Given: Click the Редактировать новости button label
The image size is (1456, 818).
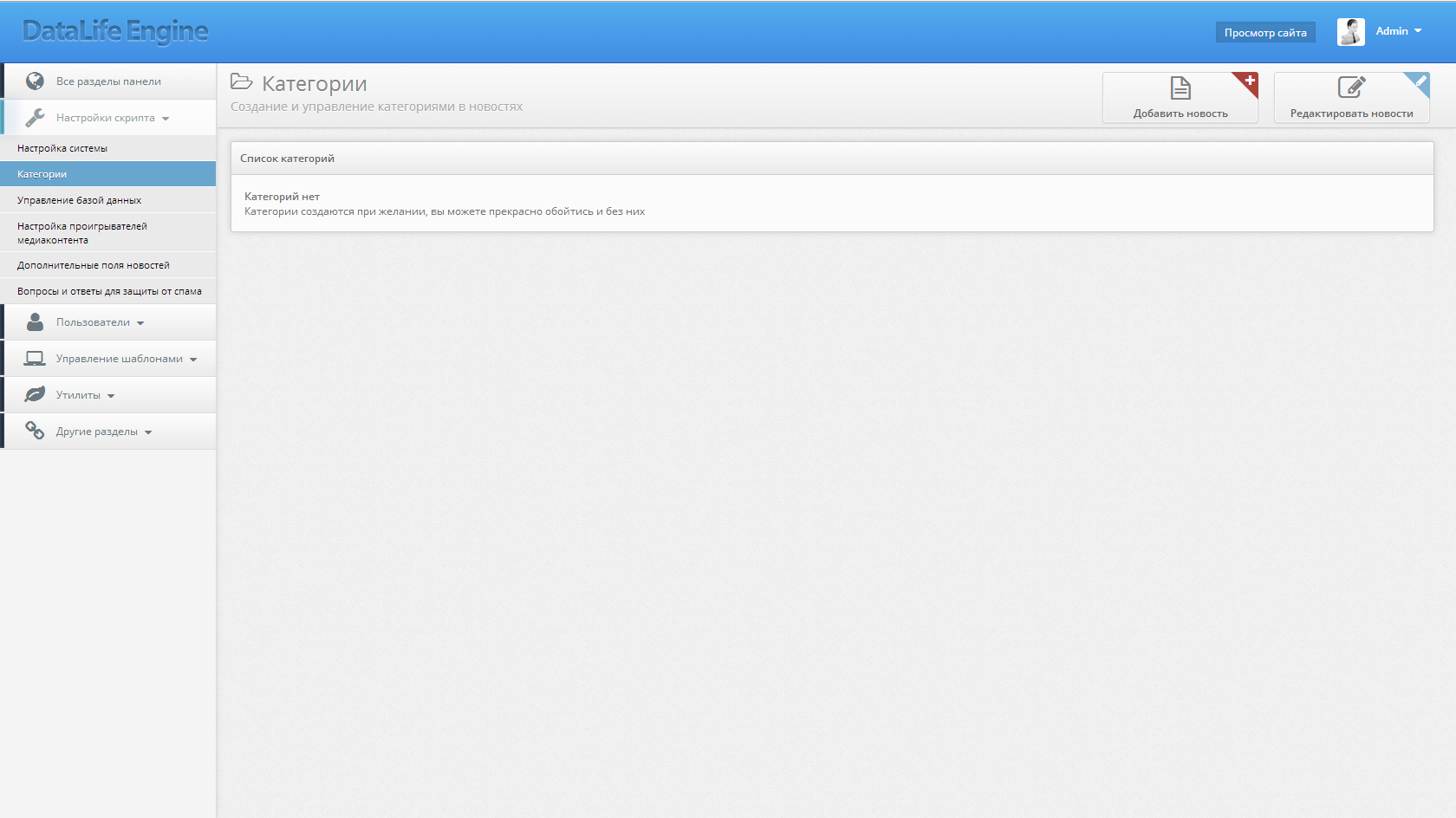Looking at the screenshot, I should point(1352,114).
